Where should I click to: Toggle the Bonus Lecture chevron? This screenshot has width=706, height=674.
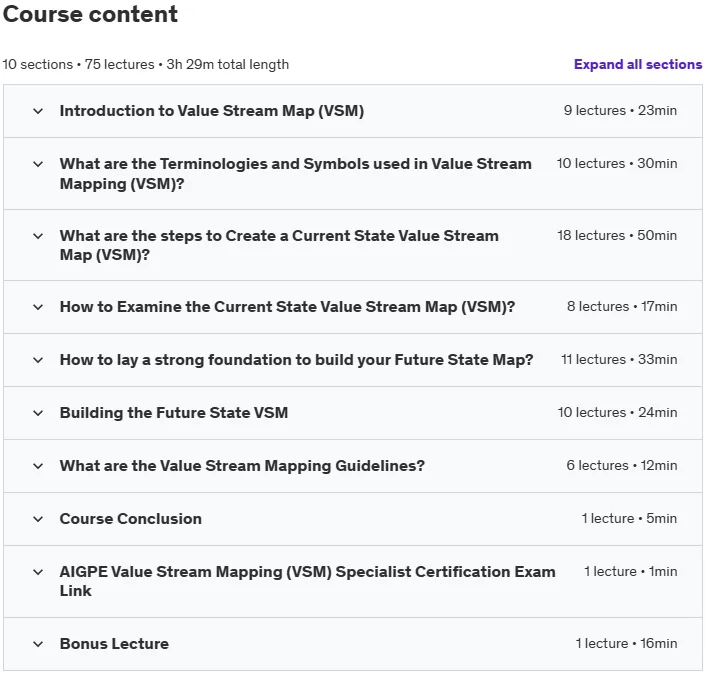coord(38,644)
